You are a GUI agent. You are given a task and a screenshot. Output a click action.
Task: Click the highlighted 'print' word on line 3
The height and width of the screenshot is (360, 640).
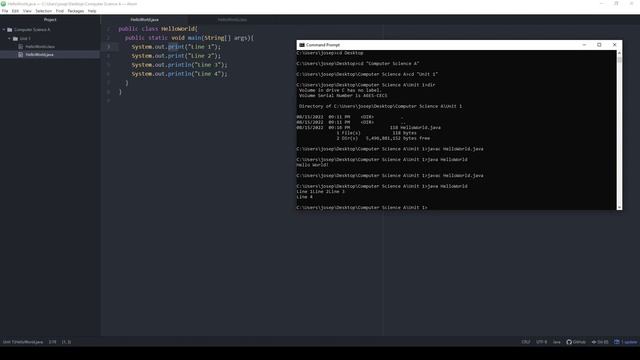point(176,47)
